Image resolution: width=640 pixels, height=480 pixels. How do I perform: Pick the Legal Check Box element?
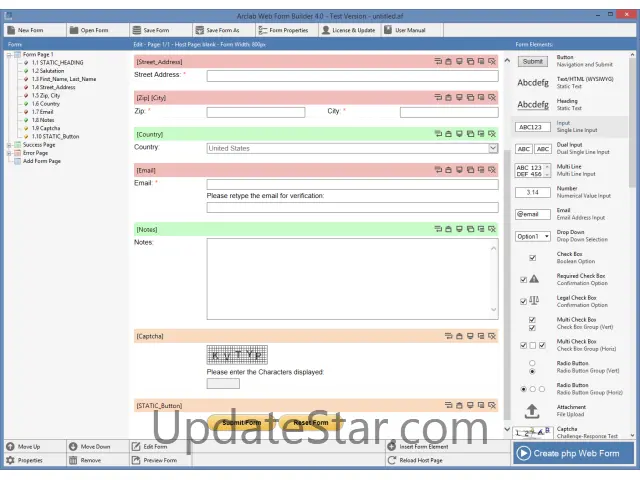tap(570, 302)
